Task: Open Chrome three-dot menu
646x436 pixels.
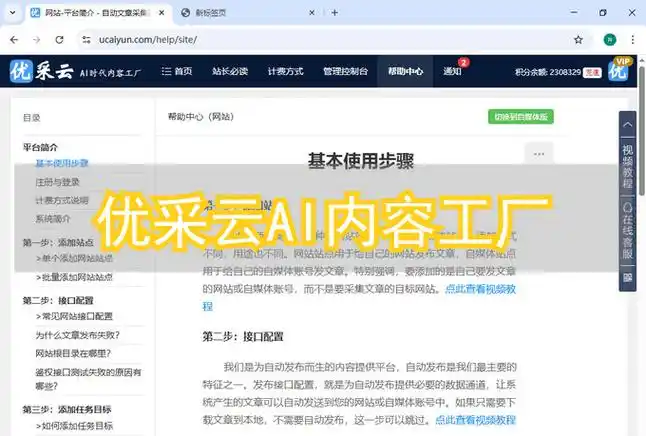Action: pos(632,40)
